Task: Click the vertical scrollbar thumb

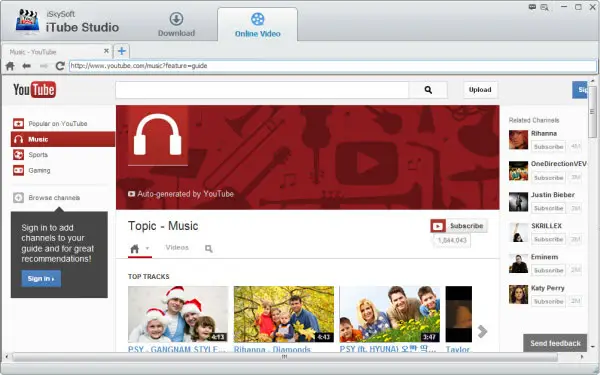Action: (592, 112)
